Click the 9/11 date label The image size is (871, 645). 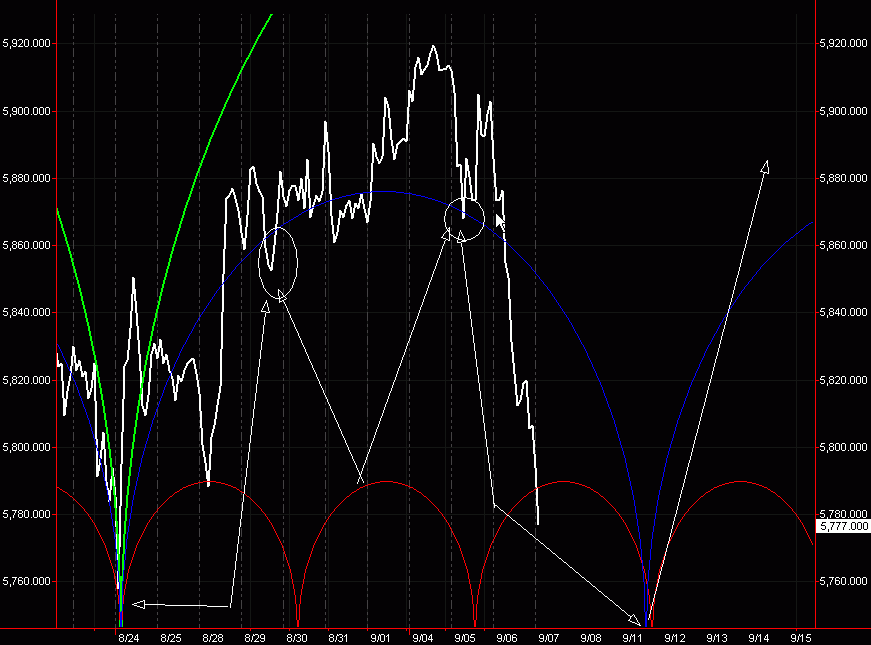(632, 638)
